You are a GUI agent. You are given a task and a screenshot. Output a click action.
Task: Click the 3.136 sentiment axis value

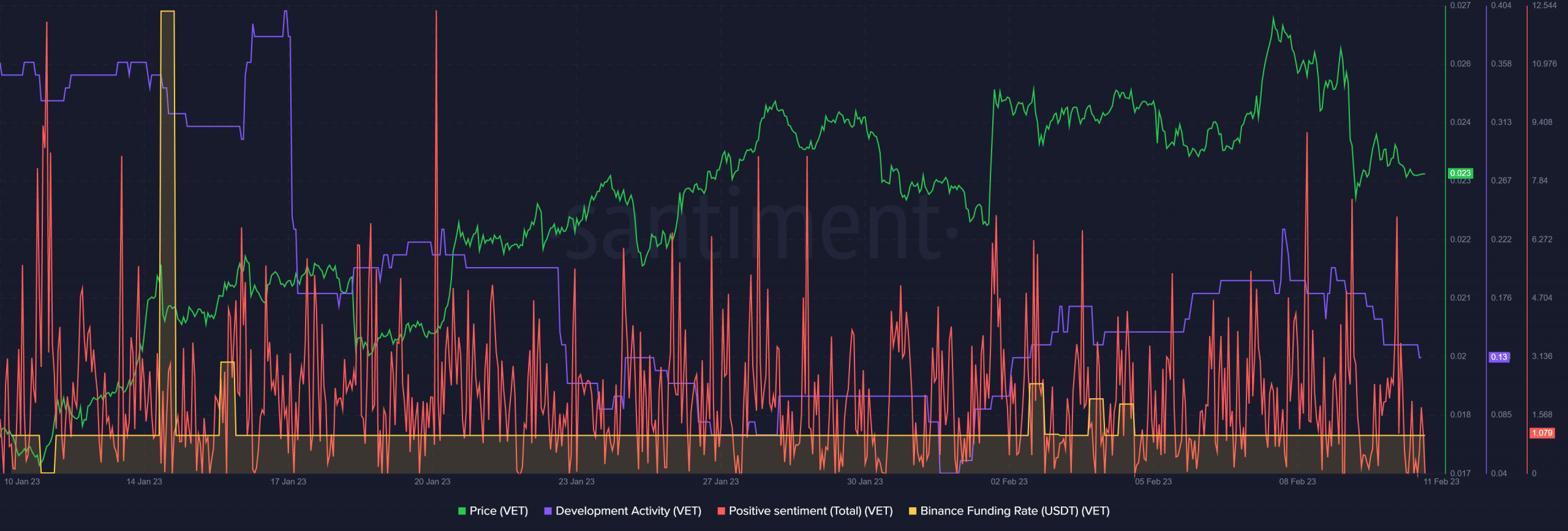1542,356
